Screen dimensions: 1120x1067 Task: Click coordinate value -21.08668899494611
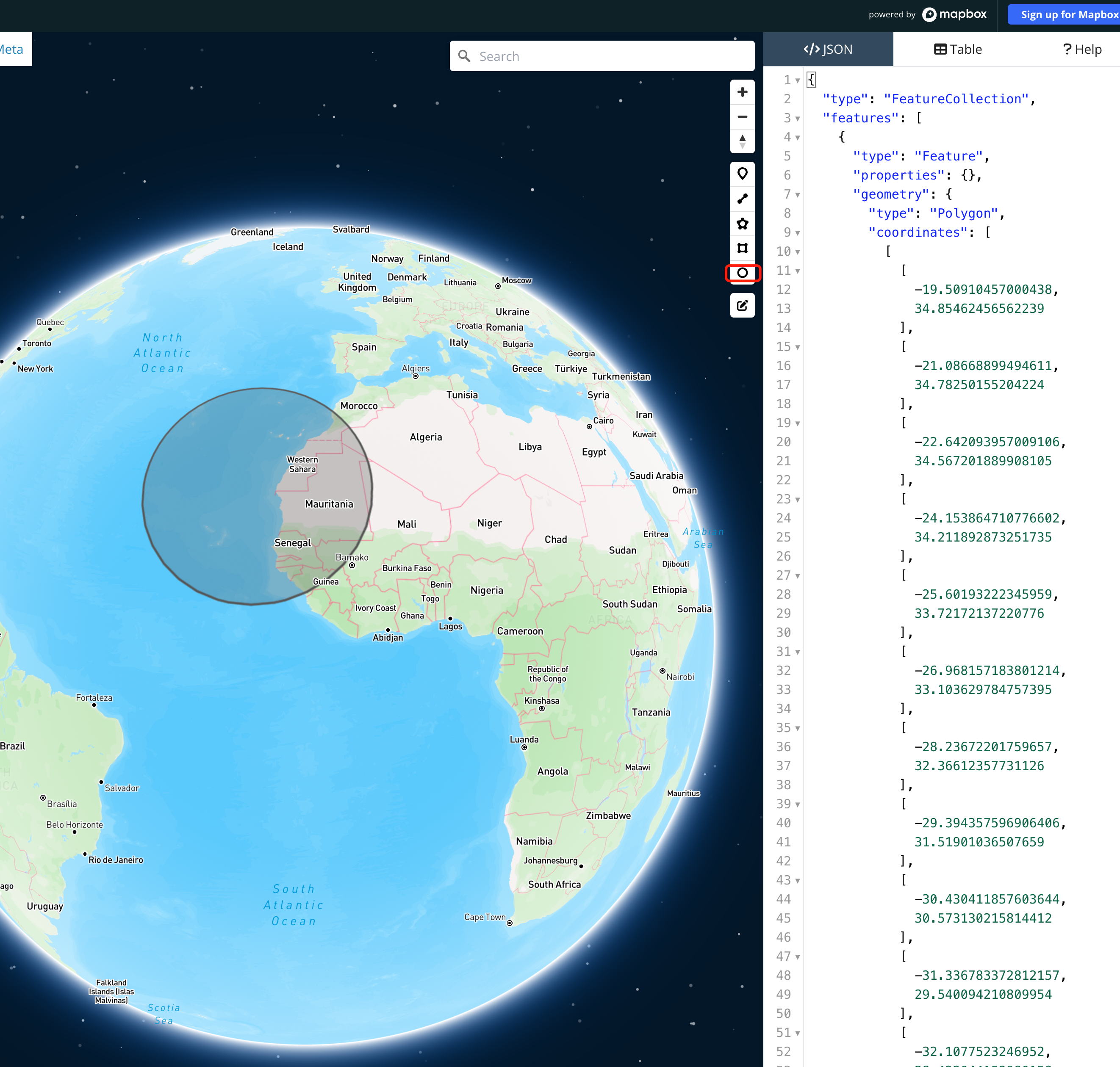tap(983, 366)
